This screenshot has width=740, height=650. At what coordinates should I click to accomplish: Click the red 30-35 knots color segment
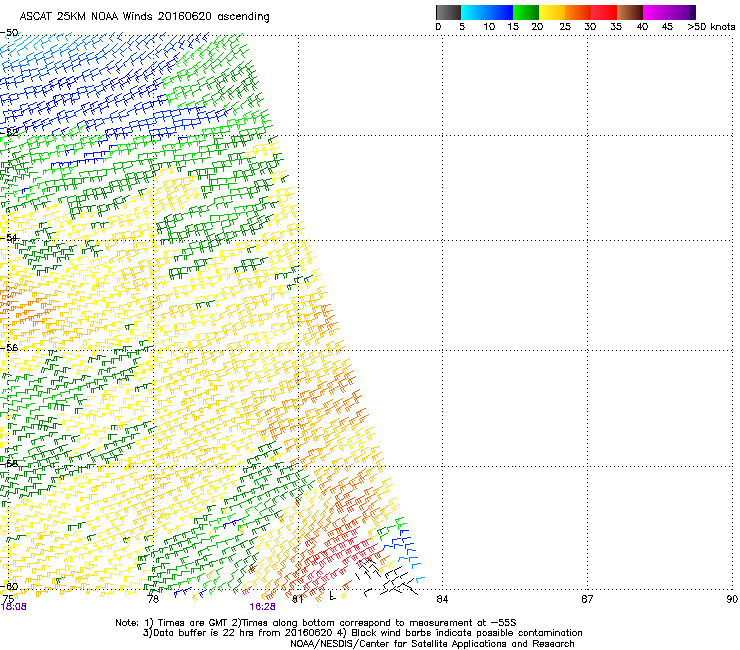604,12
